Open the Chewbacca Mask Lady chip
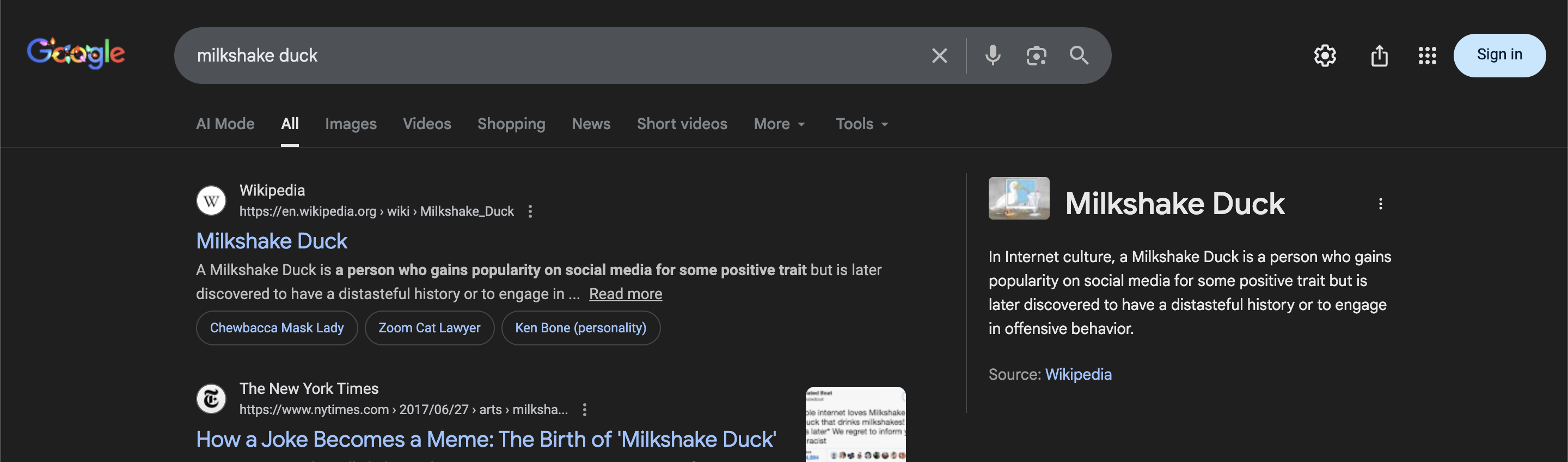 [277, 328]
